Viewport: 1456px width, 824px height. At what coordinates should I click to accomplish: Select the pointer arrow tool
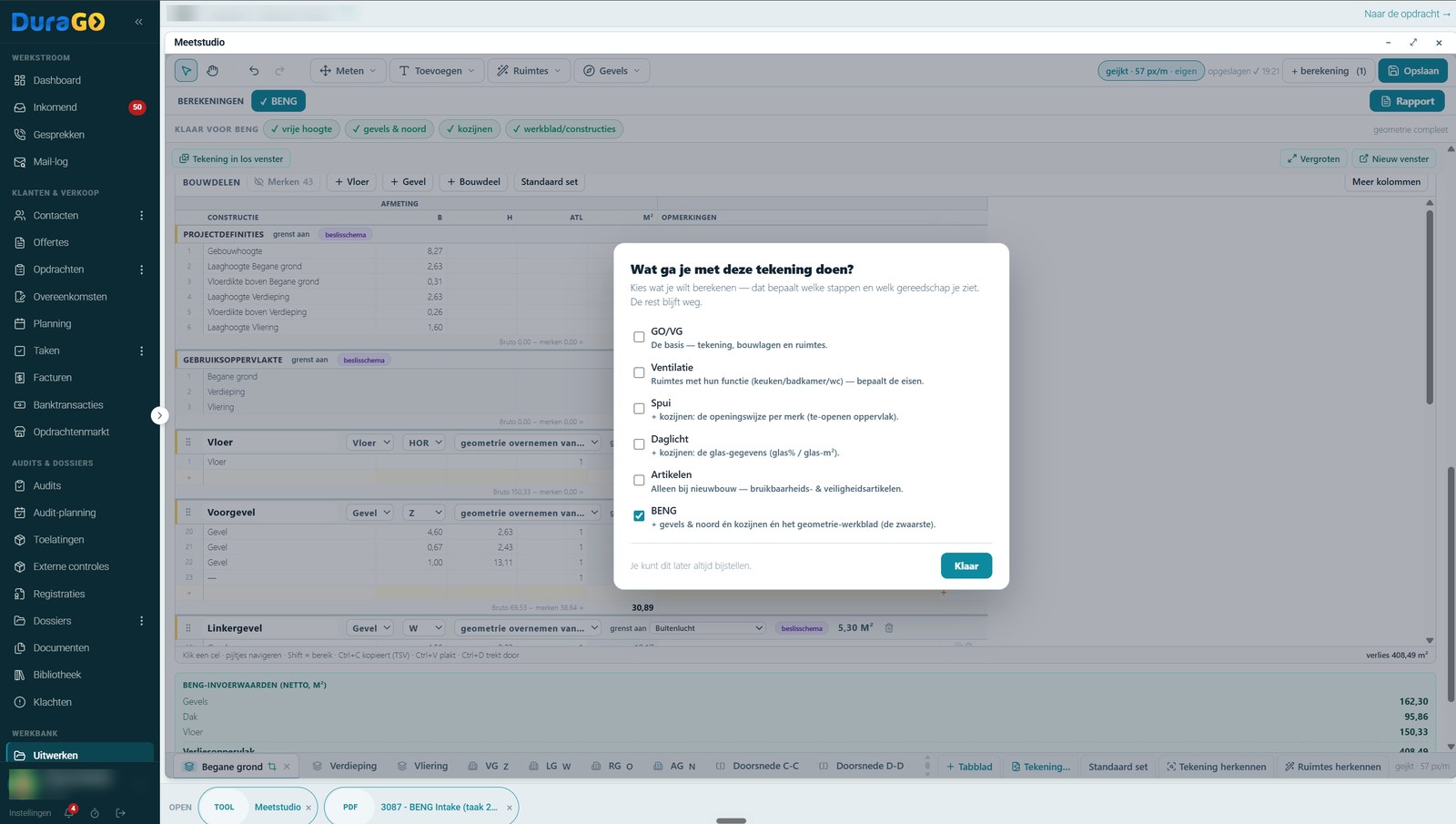[x=186, y=70]
